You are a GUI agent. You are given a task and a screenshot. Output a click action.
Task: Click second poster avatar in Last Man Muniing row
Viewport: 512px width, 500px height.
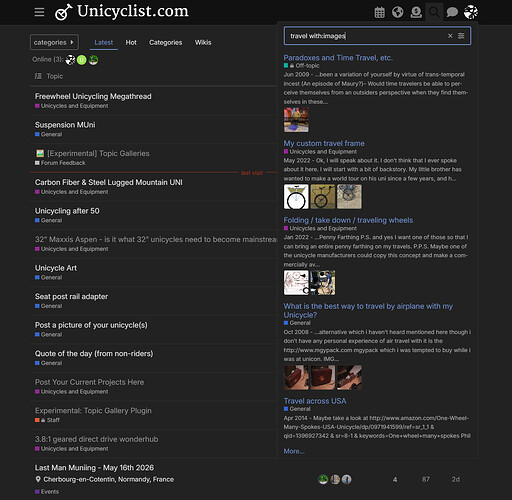(x=335, y=479)
